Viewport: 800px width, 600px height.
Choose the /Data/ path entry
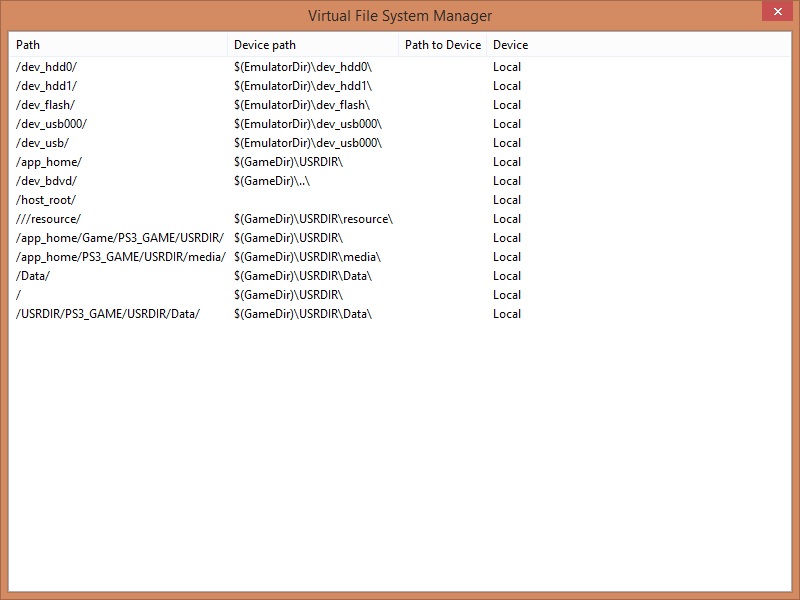33,276
